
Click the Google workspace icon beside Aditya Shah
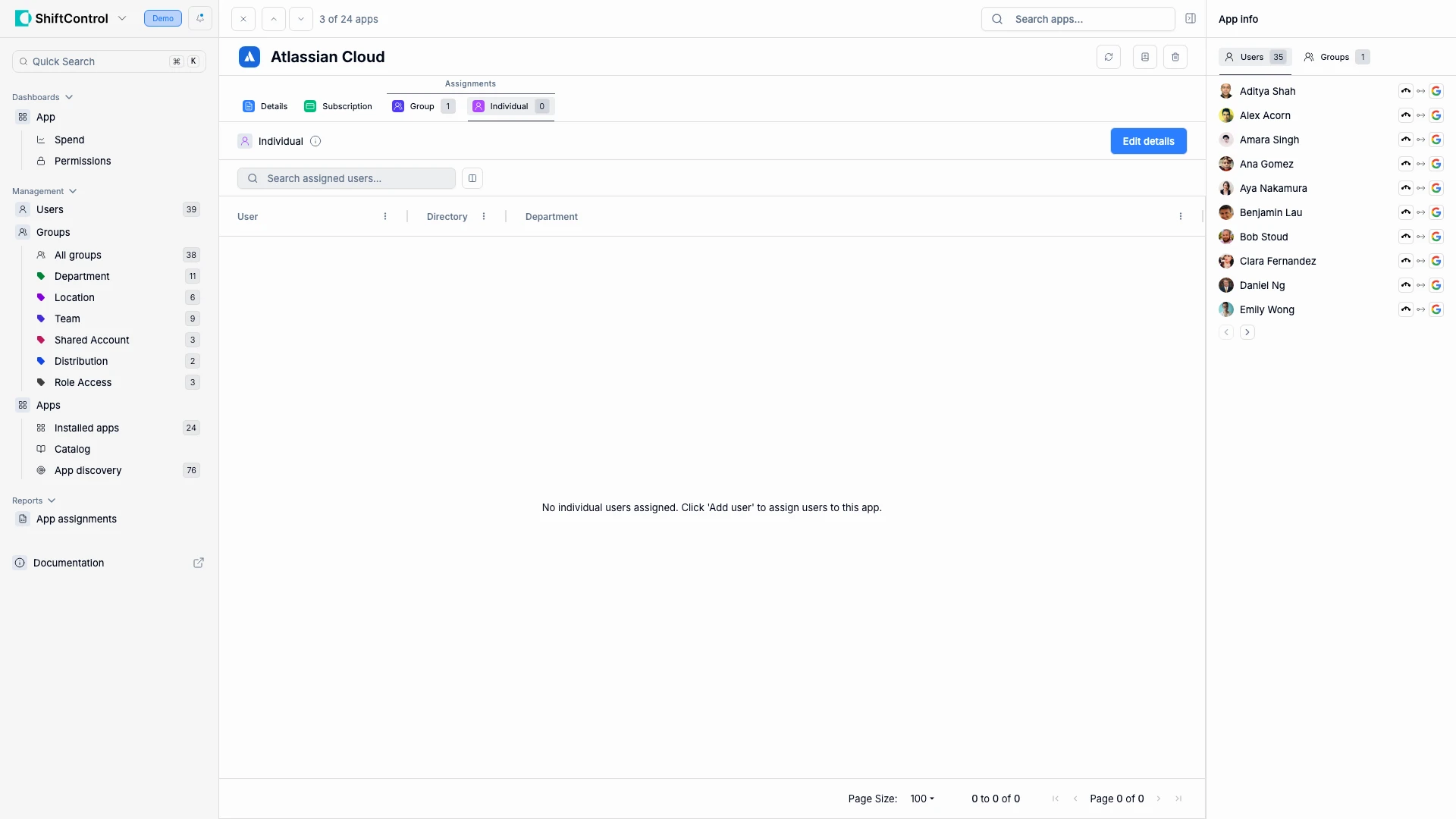tap(1437, 90)
